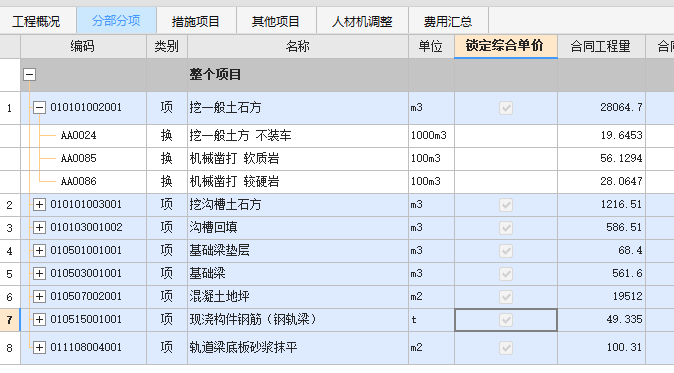Click name cell 混凝土地坪
Screen dimensions: 674x373
tap(297, 297)
